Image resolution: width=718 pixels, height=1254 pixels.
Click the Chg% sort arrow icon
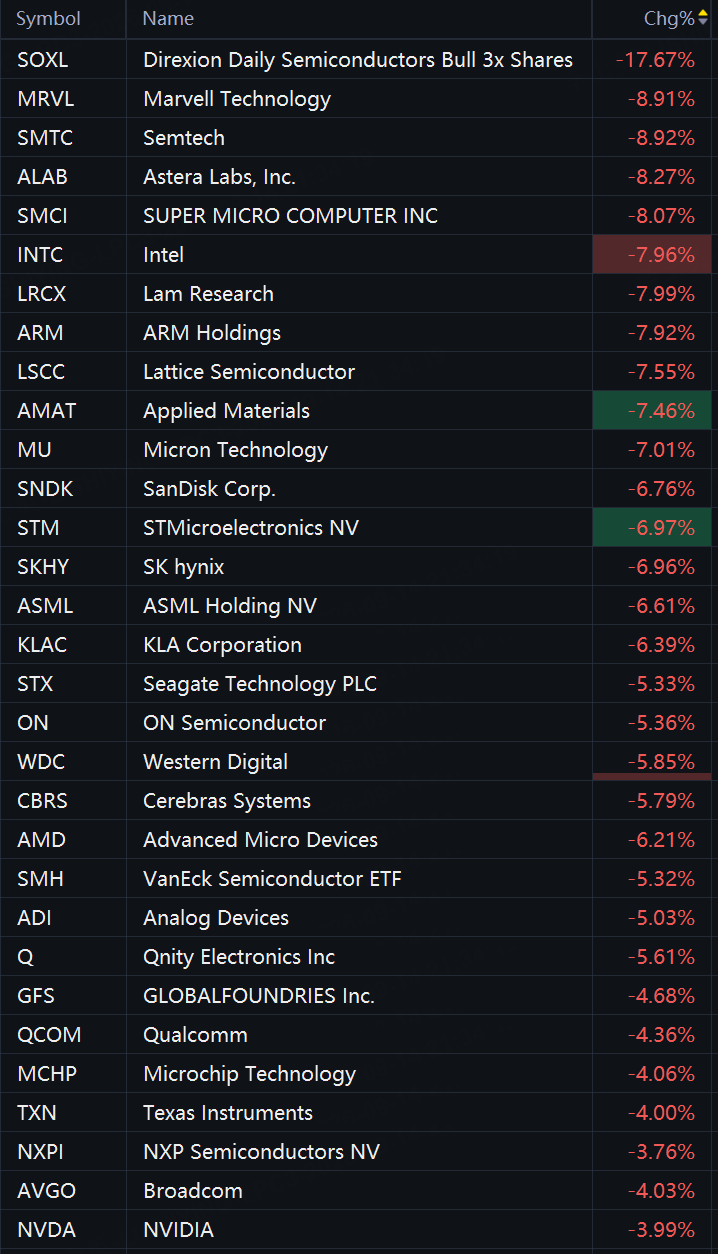pyautogui.click(x=703, y=18)
